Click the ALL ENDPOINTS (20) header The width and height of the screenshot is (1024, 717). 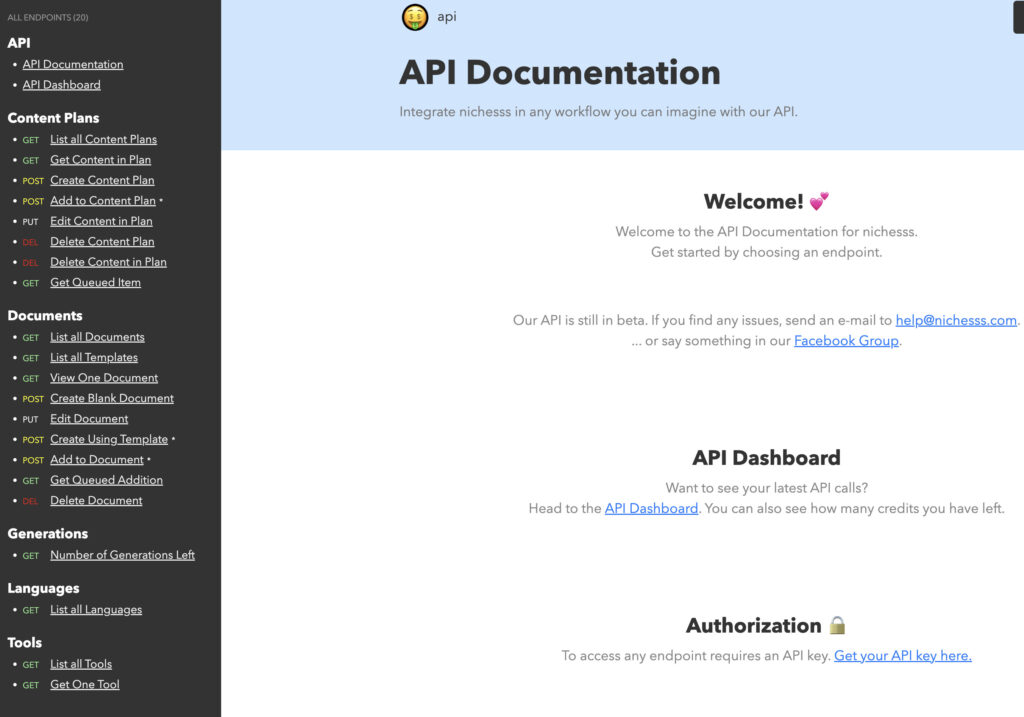pyautogui.click(x=47, y=17)
